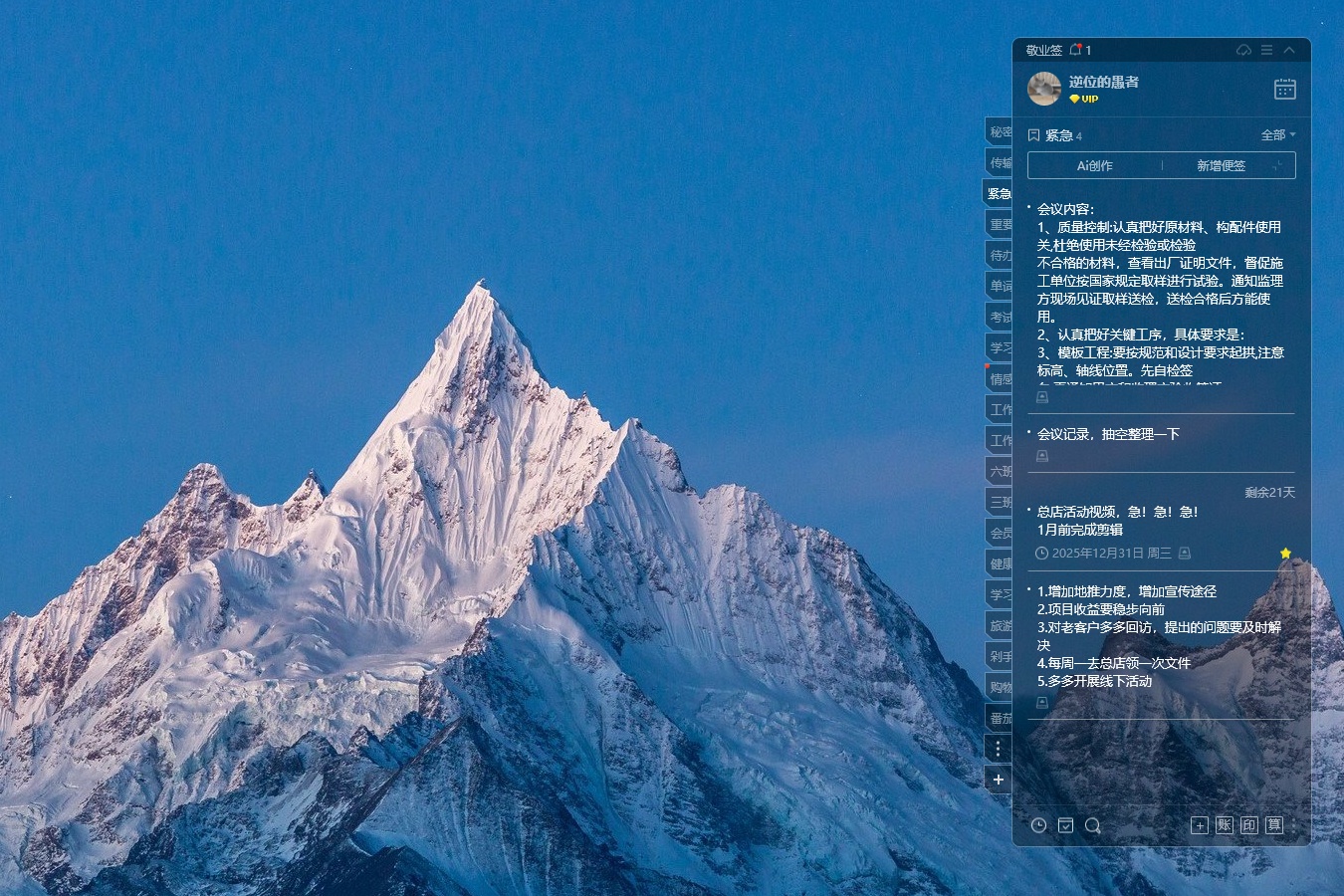Add a new category with sidebar plus button
1344x896 pixels.
pyautogui.click(x=999, y=780)
